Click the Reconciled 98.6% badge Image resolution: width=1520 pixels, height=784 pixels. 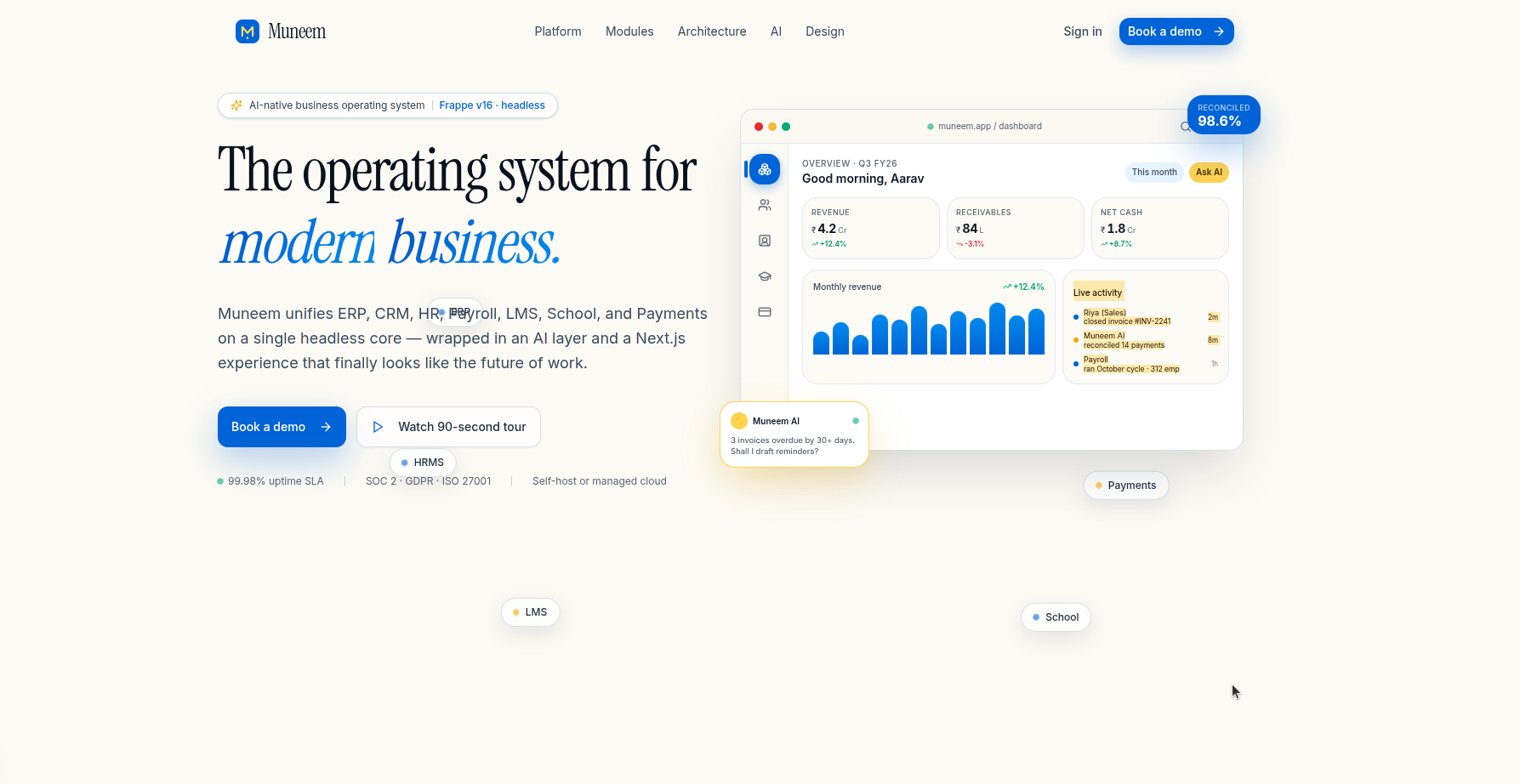tap(1224, 115)
